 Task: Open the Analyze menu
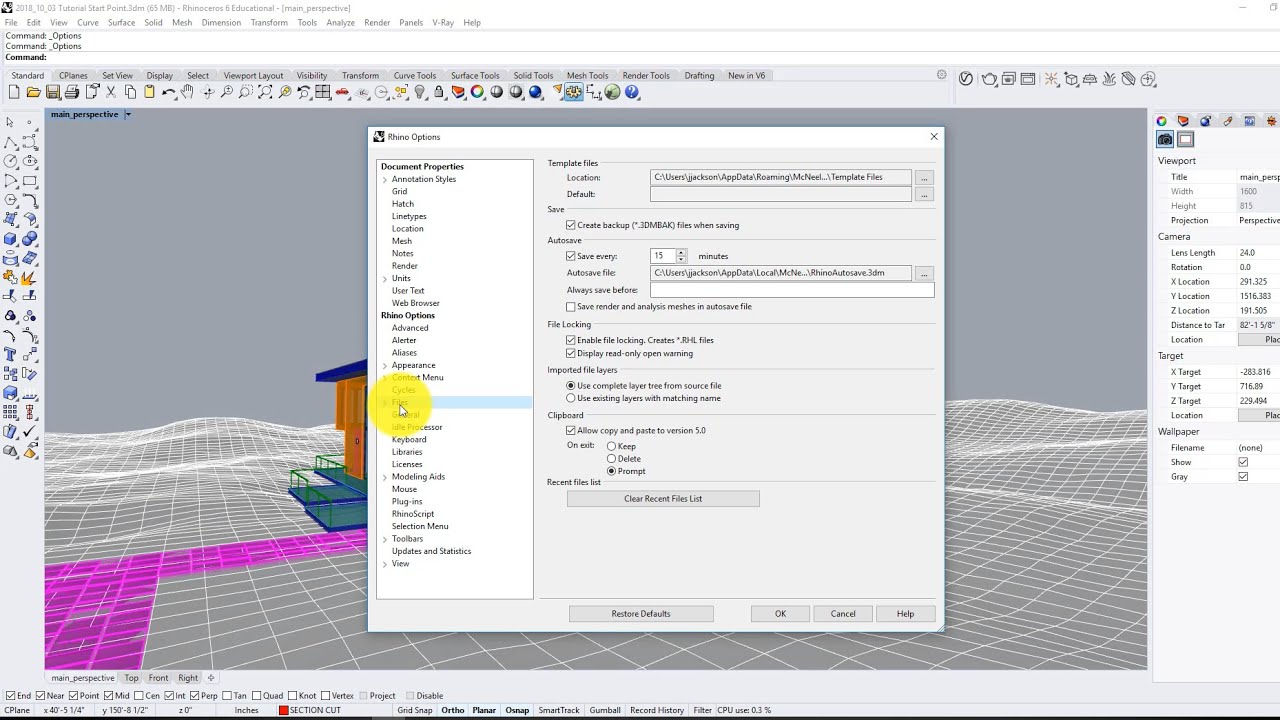pyautogui.click(x=340, y=22)
